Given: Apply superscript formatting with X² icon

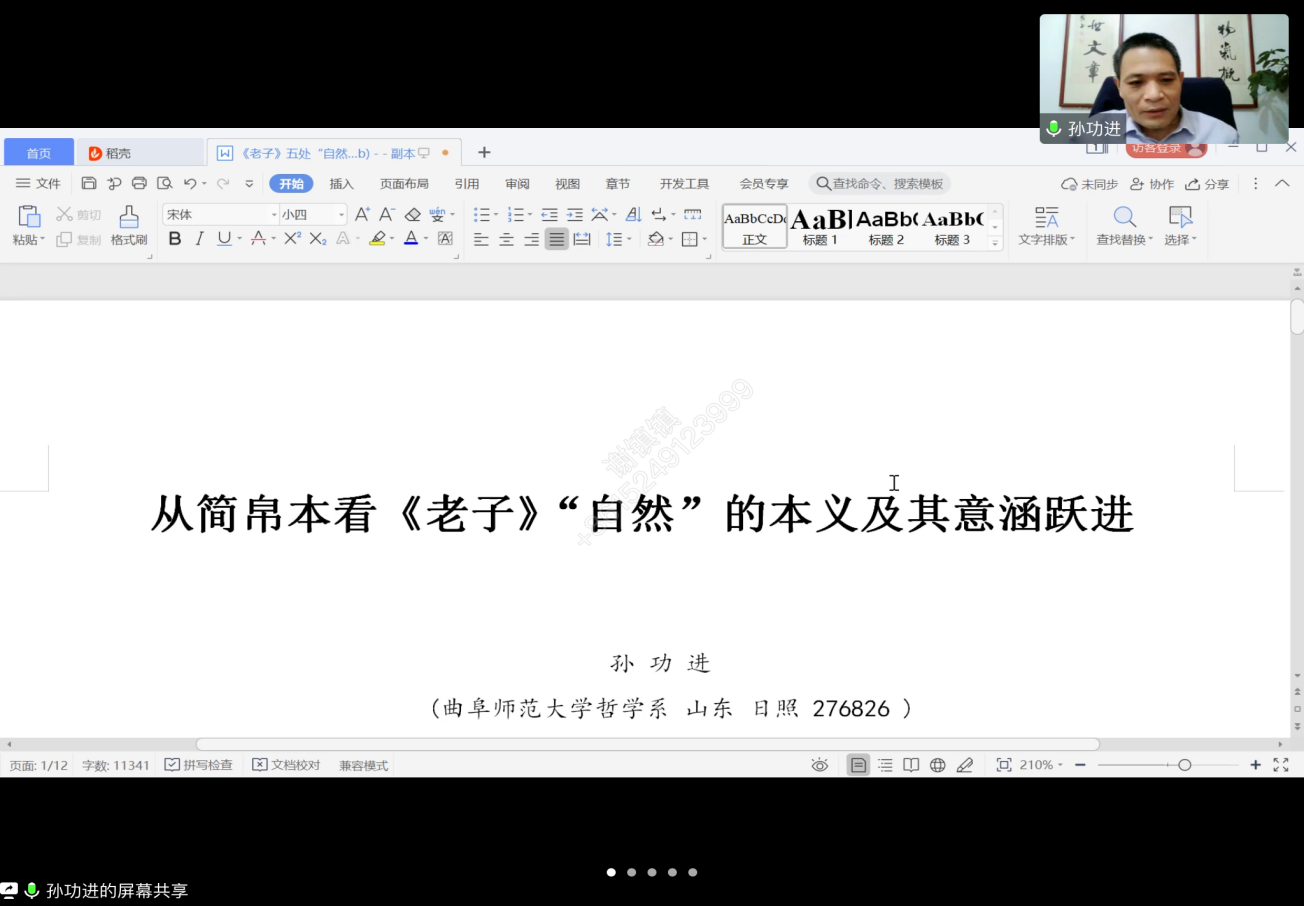Looking at the screenshot, I should click(292, 239).
